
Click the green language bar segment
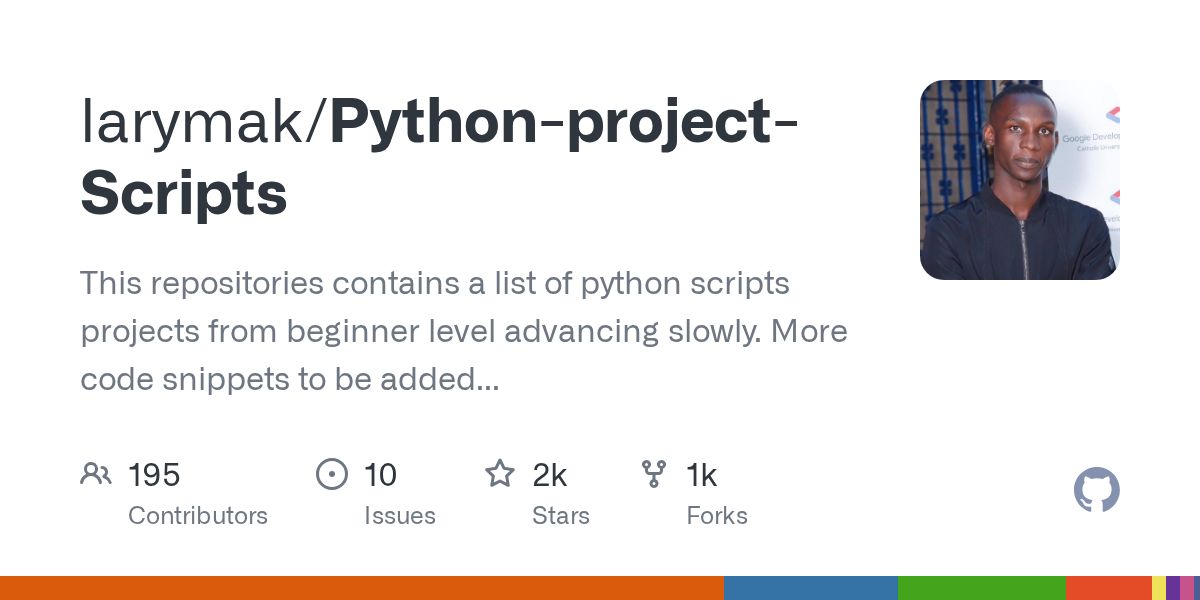pos(981,588)
